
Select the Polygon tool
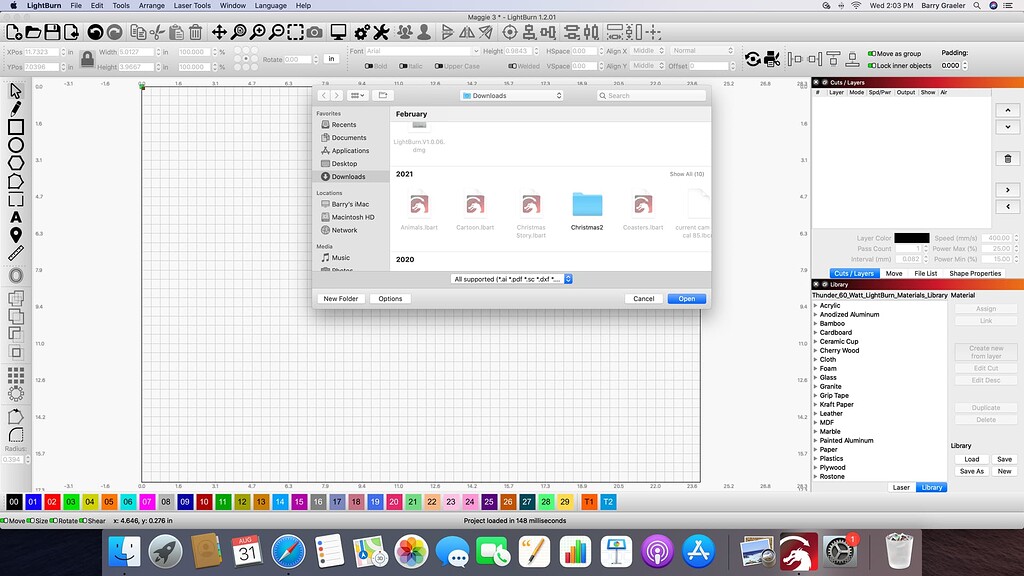[16, 163]
